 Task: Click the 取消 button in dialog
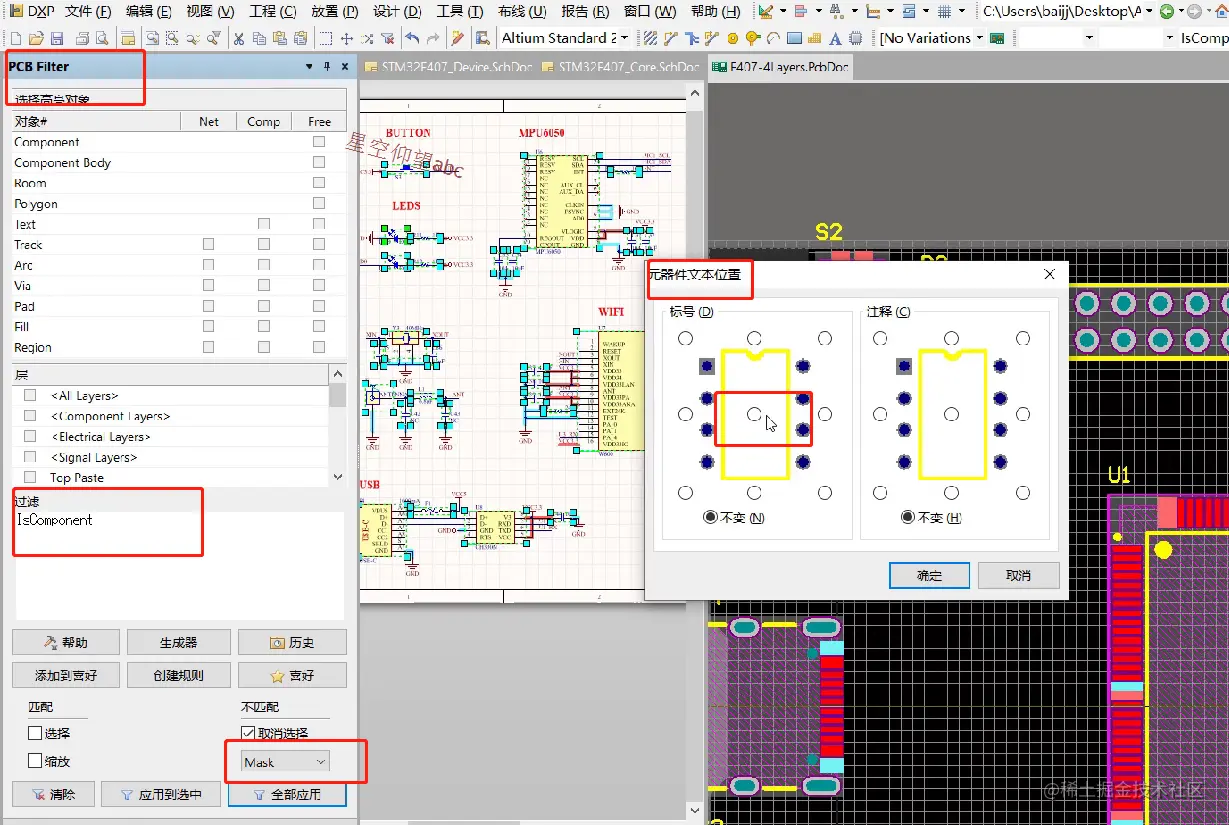click(1018, 575)
